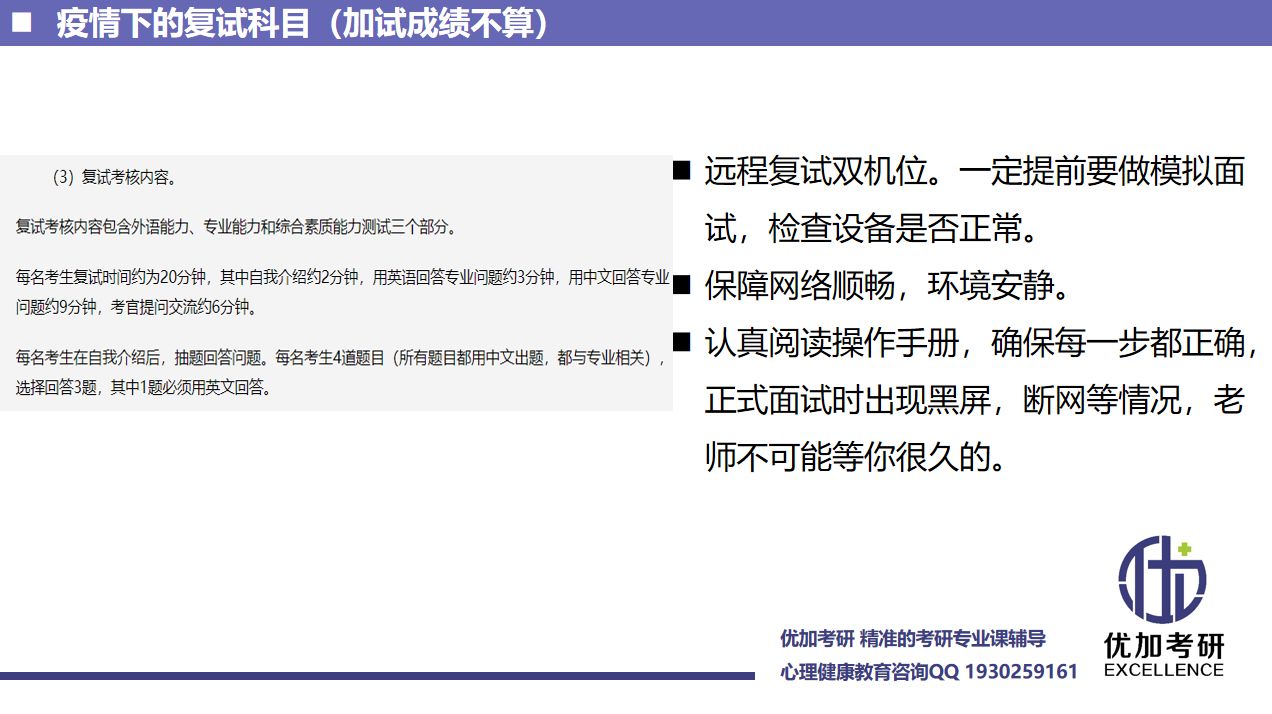Image resolution: width=1272 pixels, height=714 pixels.
Task: Click the line 正式面试时出现黑屏，断网等情况
Action: tap(975, 401)
